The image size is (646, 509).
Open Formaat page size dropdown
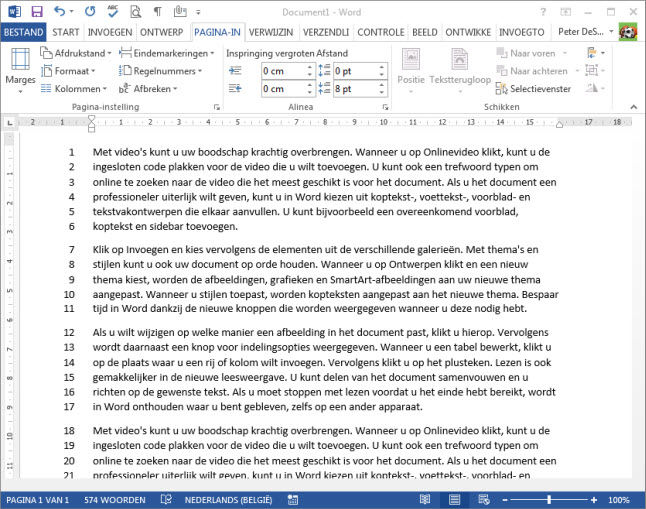[x=68, y=71]
